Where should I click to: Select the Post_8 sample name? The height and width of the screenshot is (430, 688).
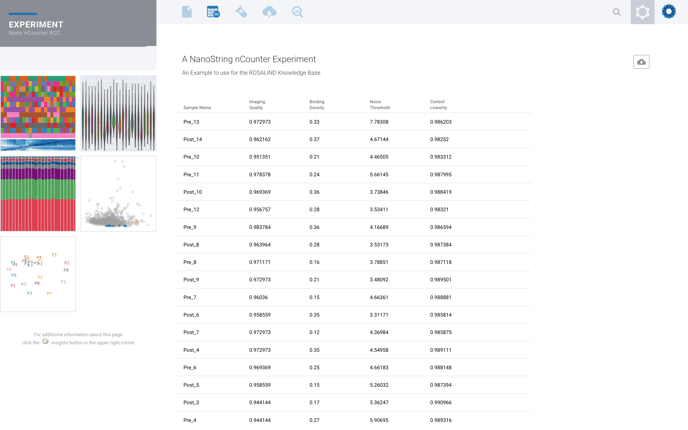(191, 244)
